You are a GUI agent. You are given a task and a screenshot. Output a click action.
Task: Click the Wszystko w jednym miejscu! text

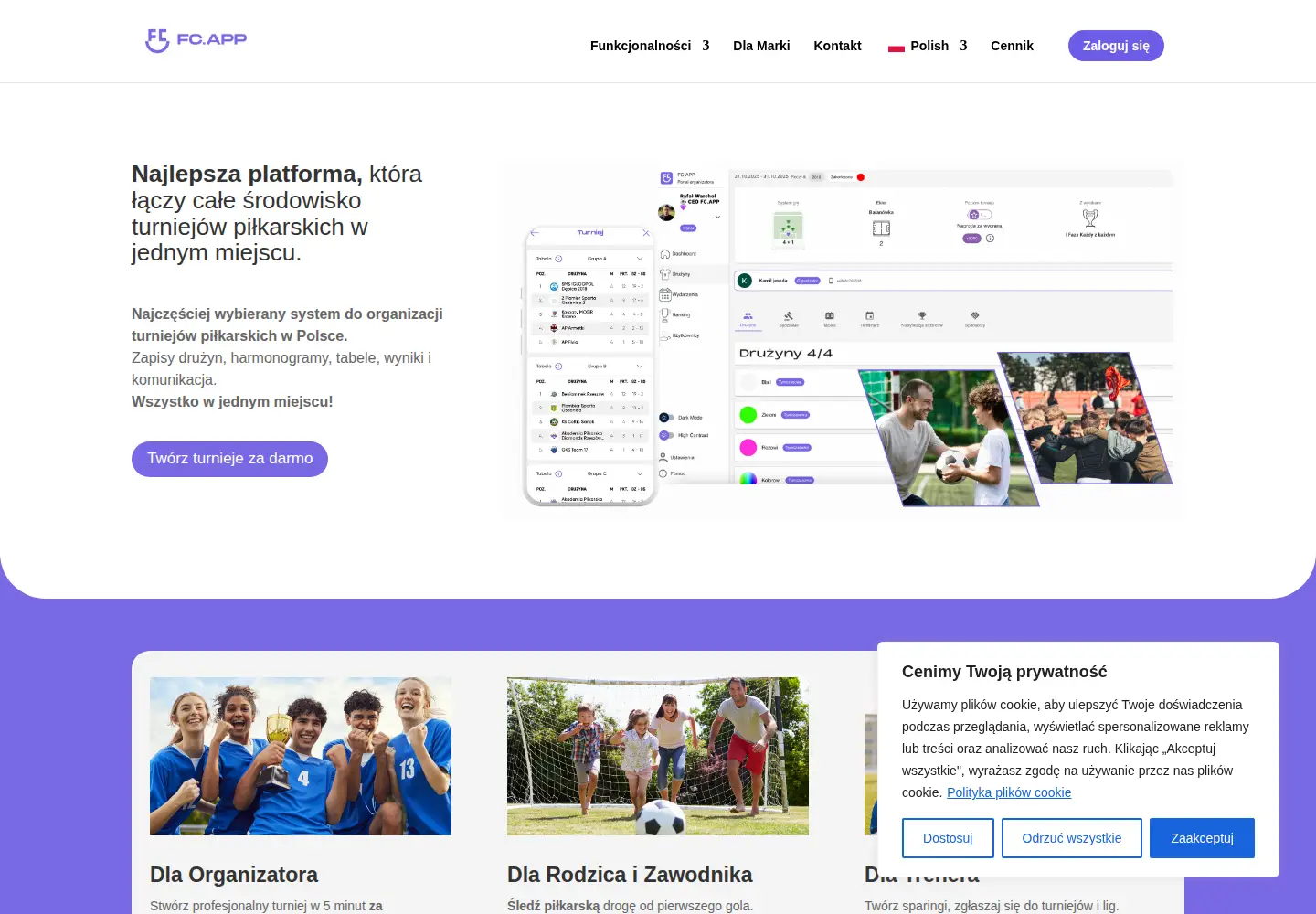[x=232, y=401]
